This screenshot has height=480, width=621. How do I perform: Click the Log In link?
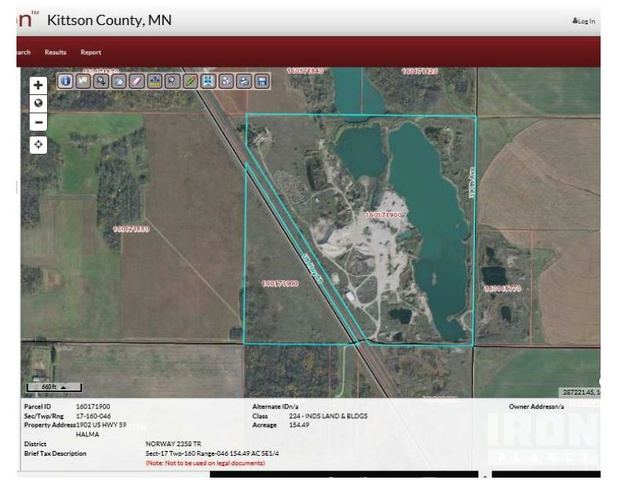point(584,21)
